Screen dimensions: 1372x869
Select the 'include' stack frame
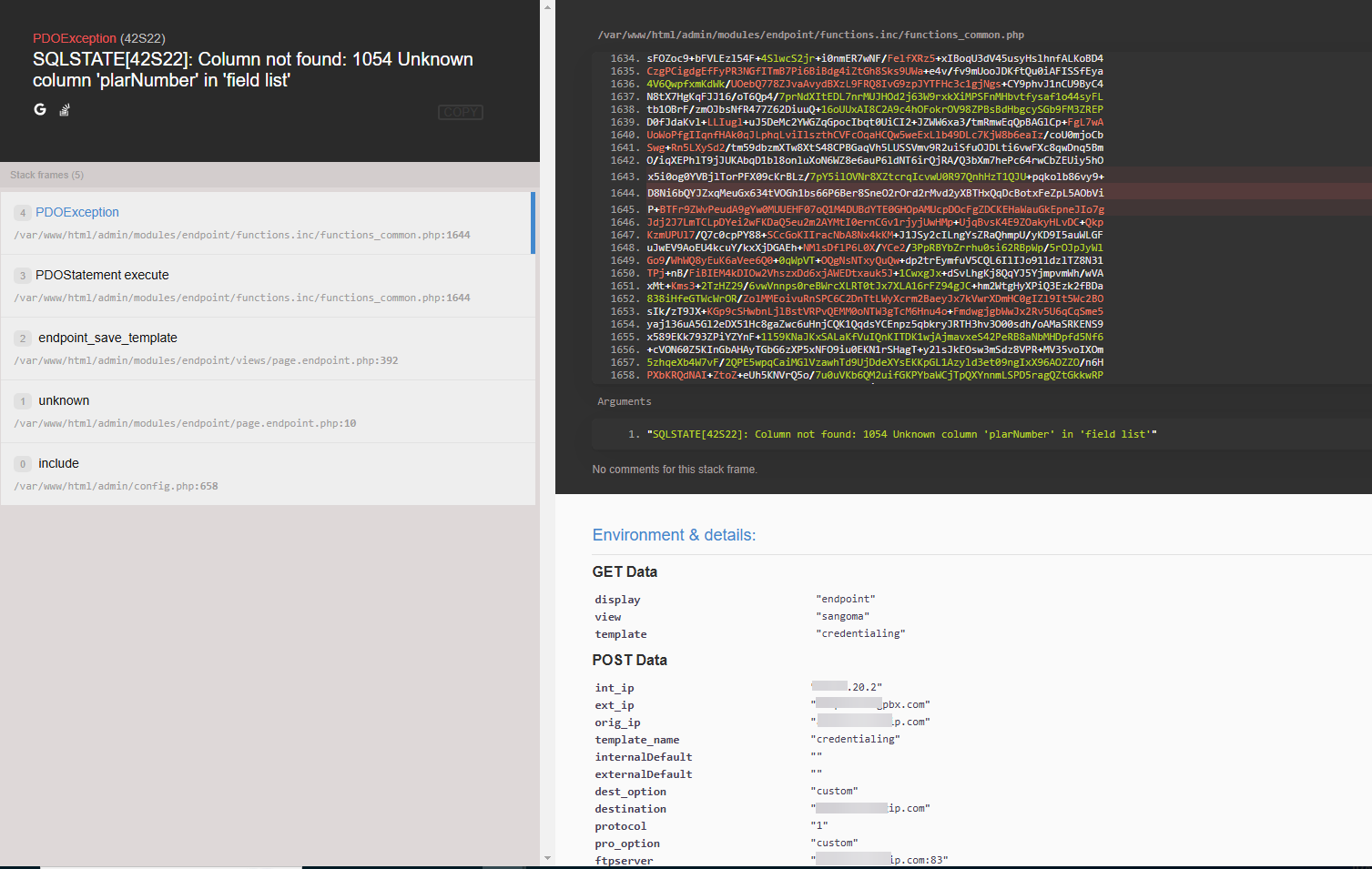click(x=58, y=463)
